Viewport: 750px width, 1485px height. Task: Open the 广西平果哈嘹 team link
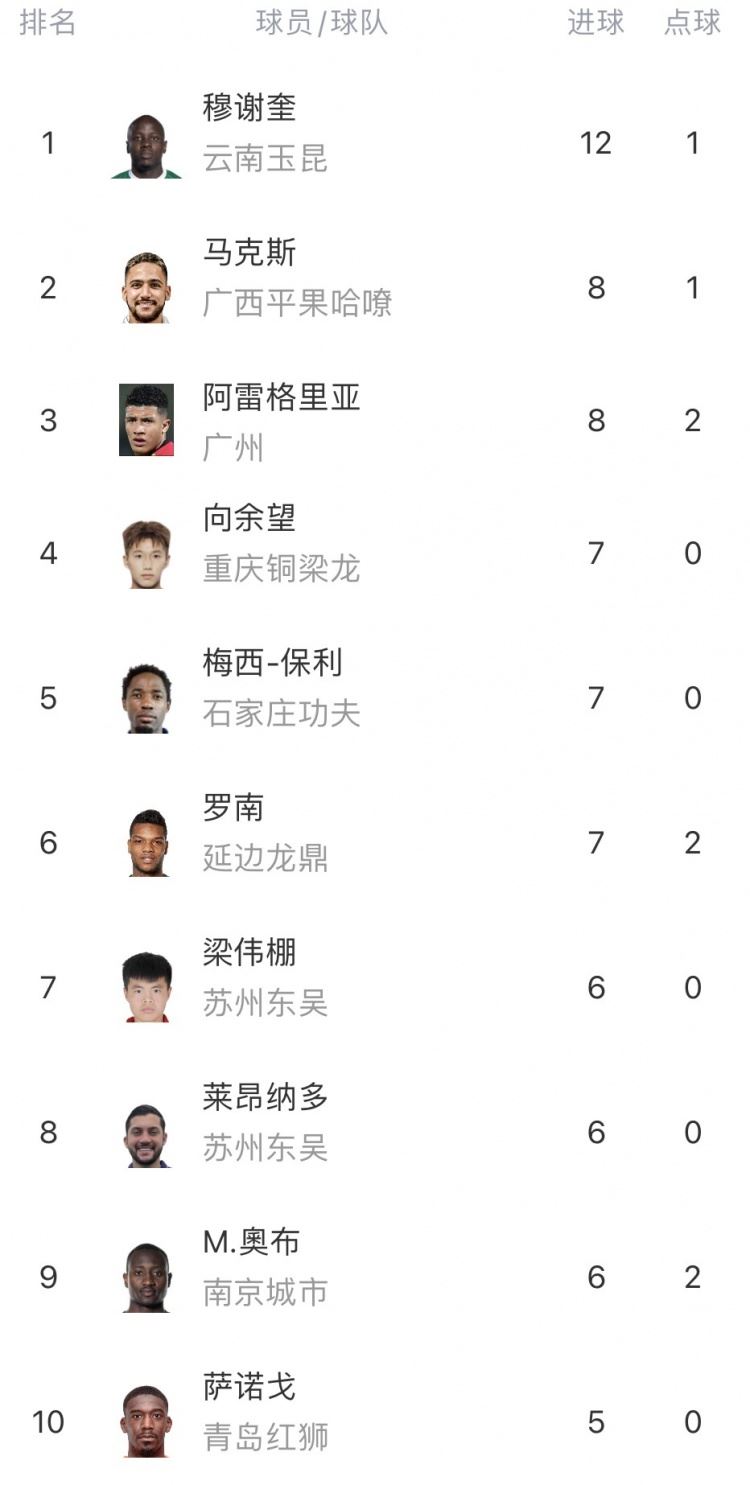click(x=297, y=303)
